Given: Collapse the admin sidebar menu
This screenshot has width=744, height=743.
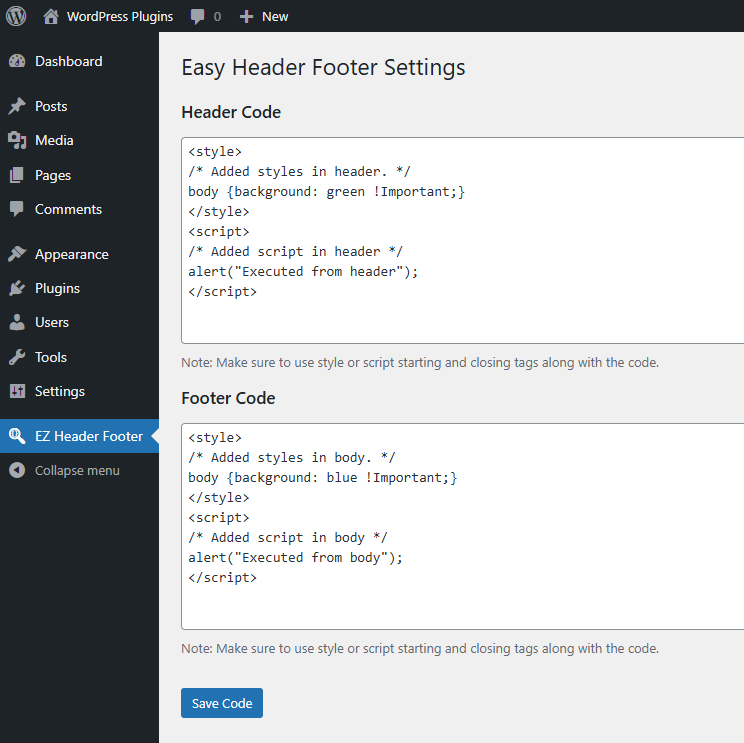Looking at the screenshot, I should point(77,470).
